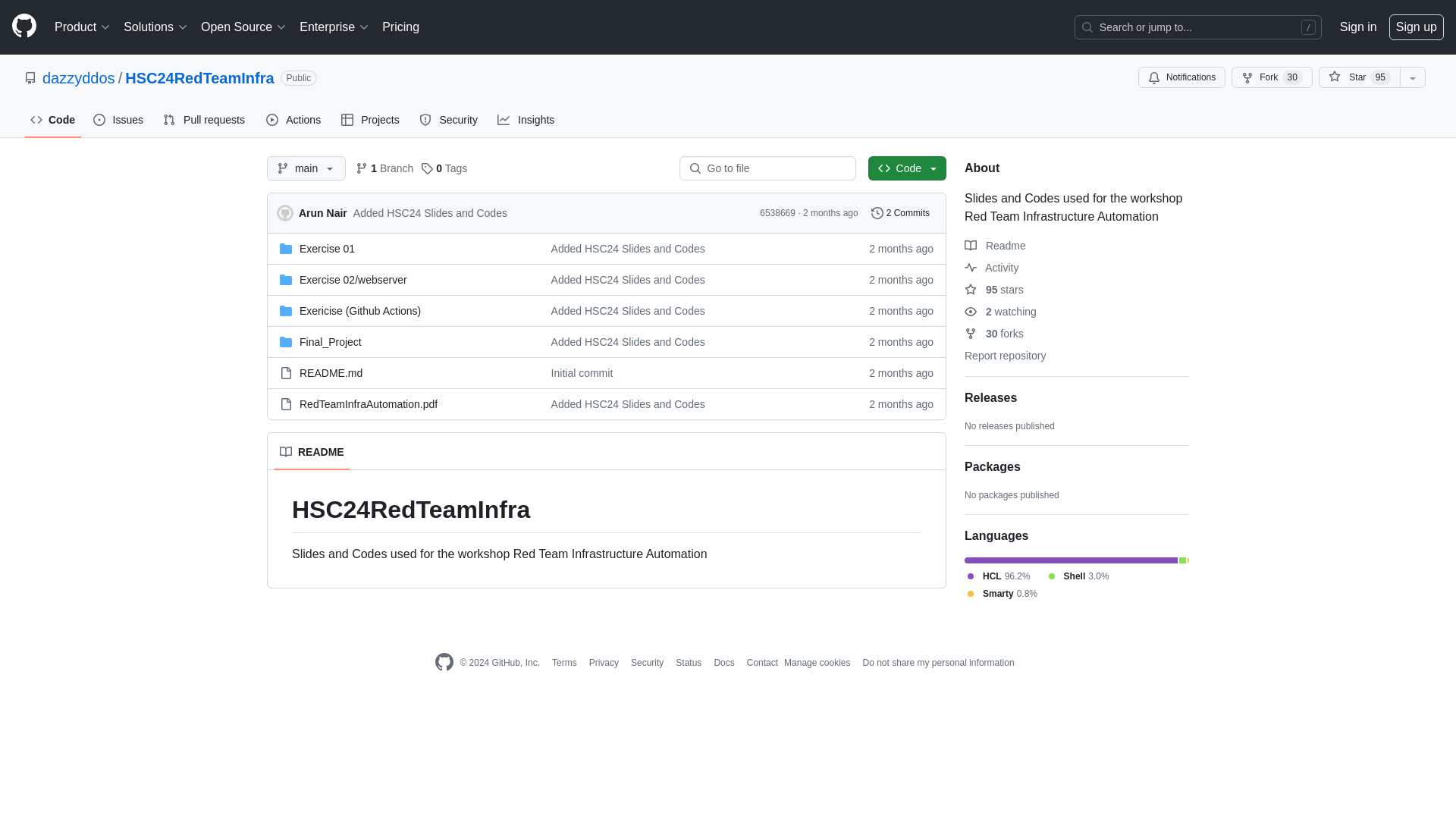Star this repository
Viewport: 1456px width, 819px height.
click(x=1359, y=77)
